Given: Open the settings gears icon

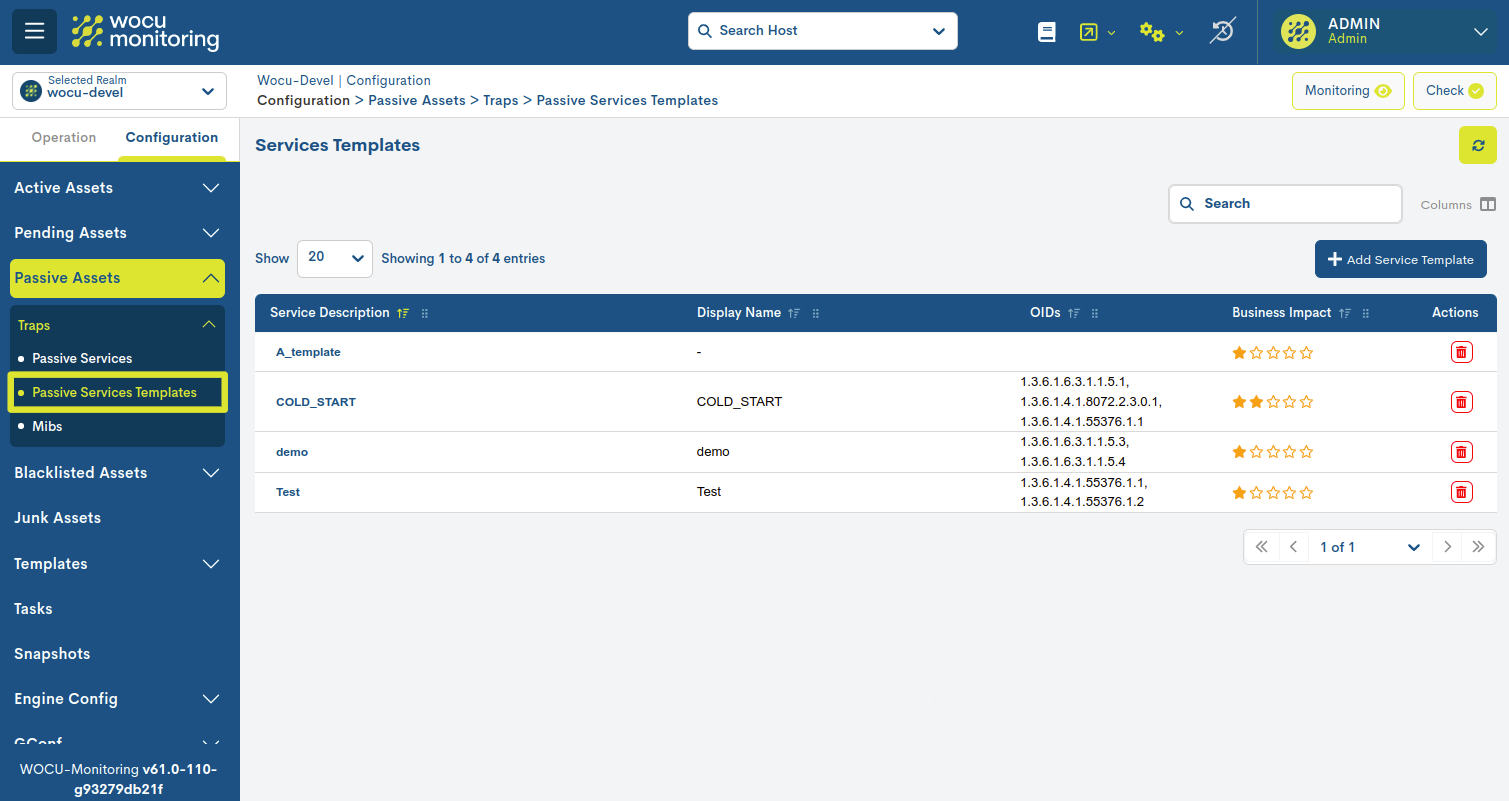Looking at the screenshot, I should tap(1152, 32).
